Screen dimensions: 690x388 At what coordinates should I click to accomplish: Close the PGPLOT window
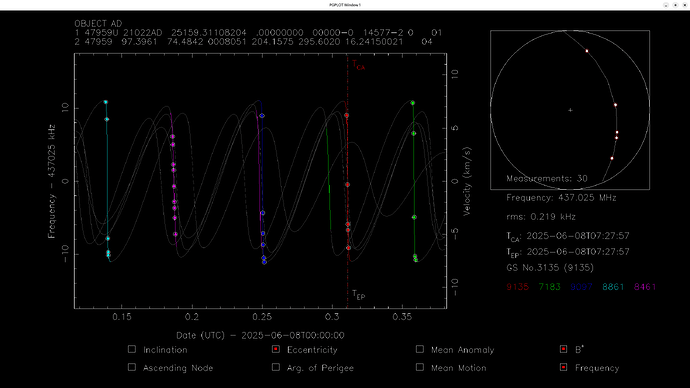[x=685, y=5]
